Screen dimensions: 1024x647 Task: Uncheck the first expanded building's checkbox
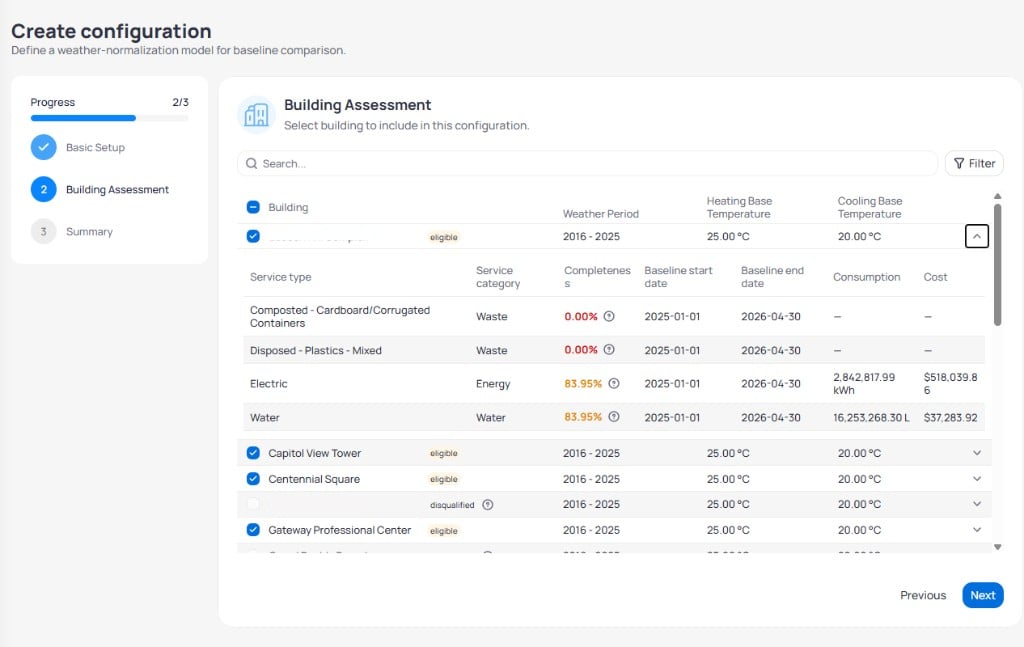(253, 236)
